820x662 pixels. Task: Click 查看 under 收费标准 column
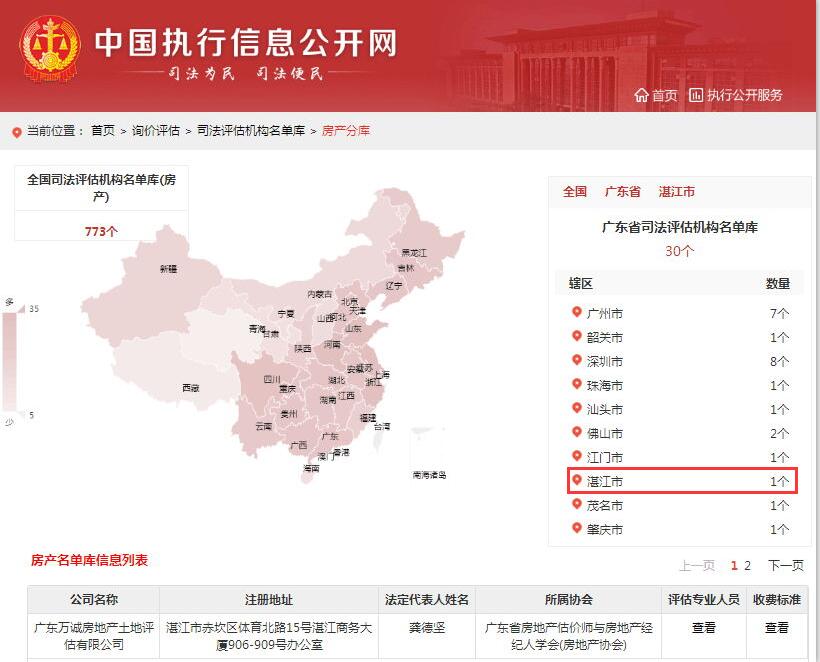777,627
